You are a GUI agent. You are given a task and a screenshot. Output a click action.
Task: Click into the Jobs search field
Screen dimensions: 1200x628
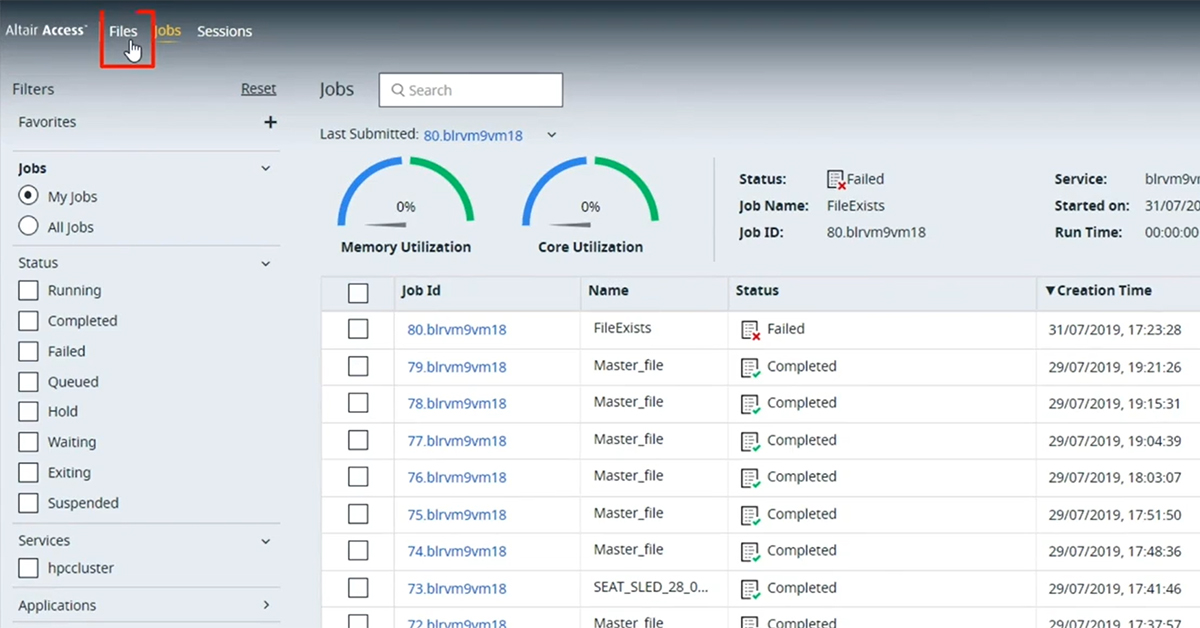[x=470, y=90]
